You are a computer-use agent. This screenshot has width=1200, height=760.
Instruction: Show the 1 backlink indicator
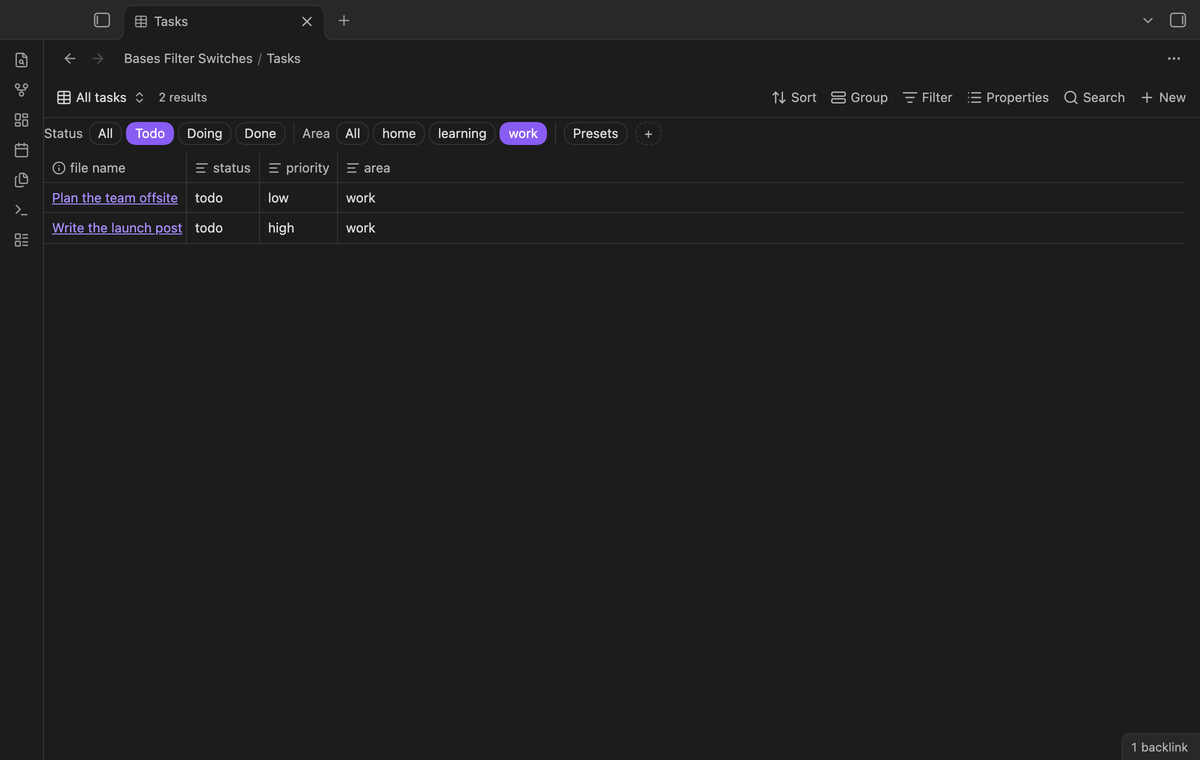click(1160, 747)
